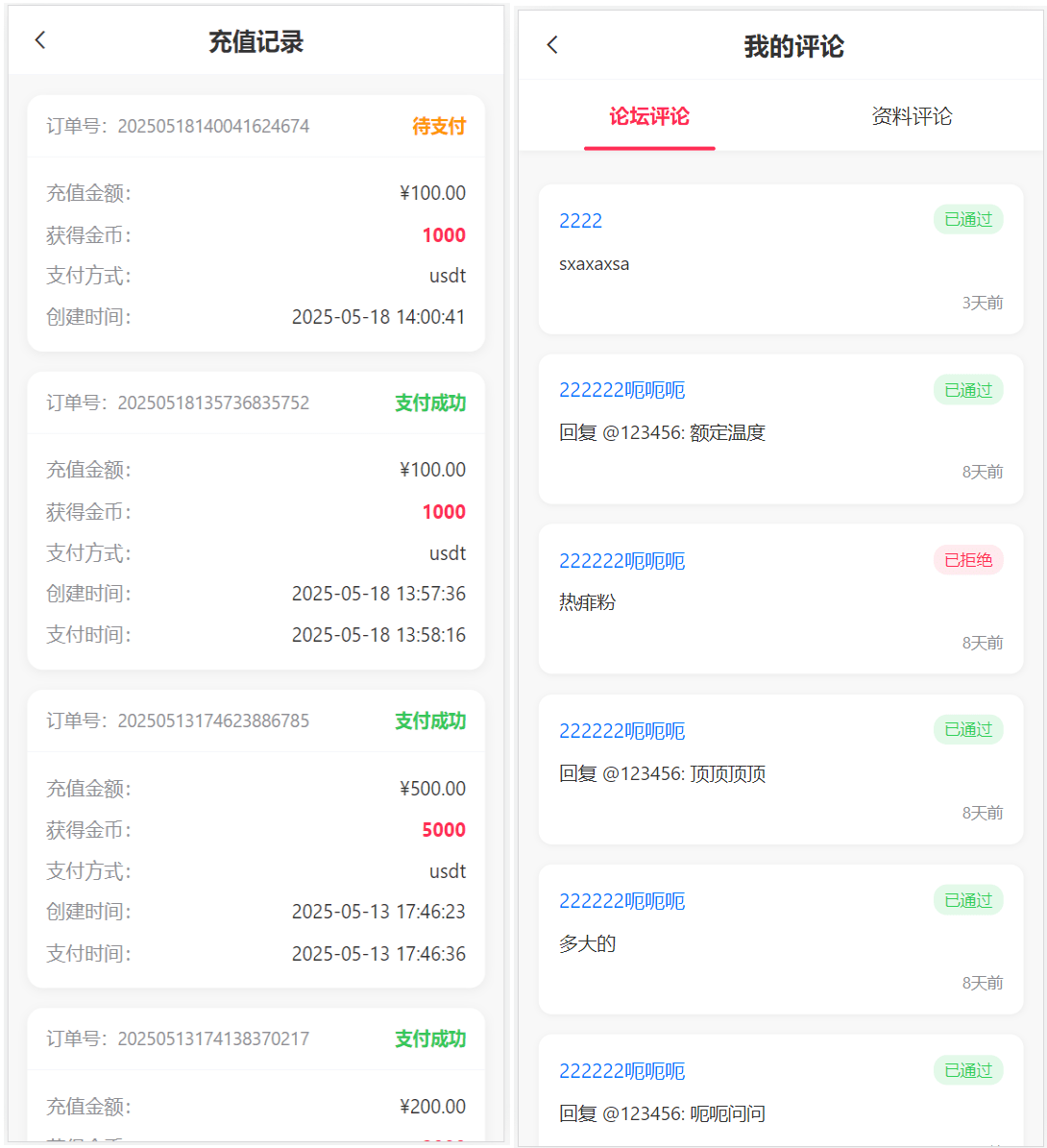Click the creation time 2025-05-13 17:46:23
The width and height of the screenshot is (1047, 1148).
pos(378,913)
